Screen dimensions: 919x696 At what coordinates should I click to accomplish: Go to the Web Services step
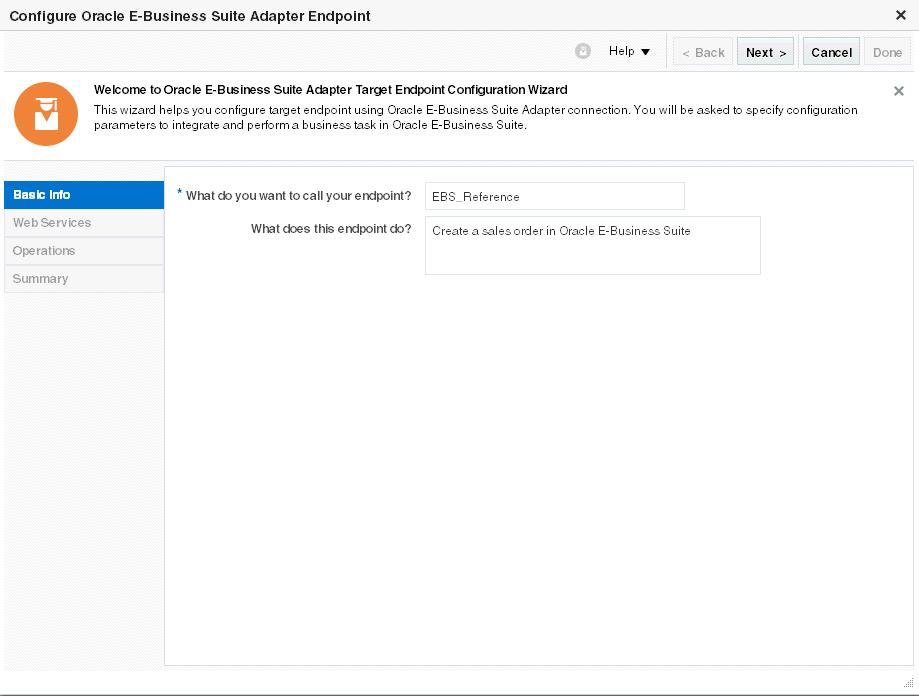click(84, 223)
